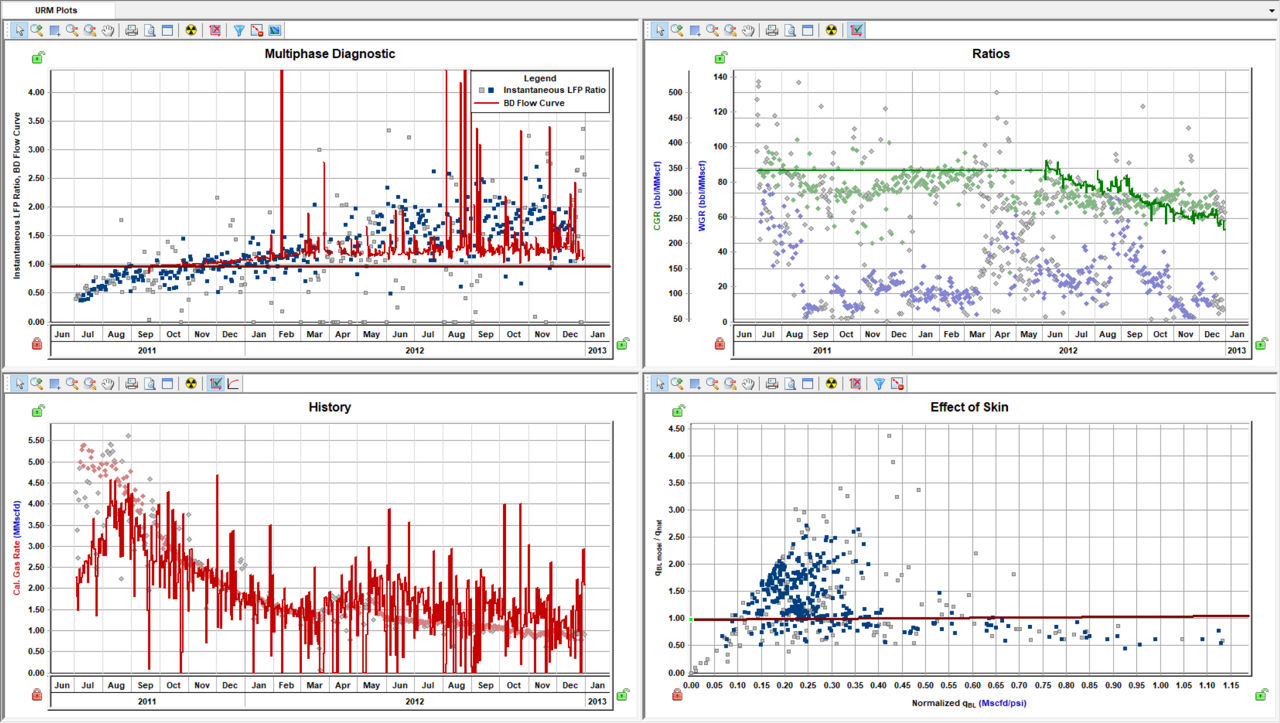Toggle green unlock padlock above Multiphase Diagnostic y-axis
The width and height of the screenshot is (1280, 723).
pyautogui.click(x=37, y=58)
